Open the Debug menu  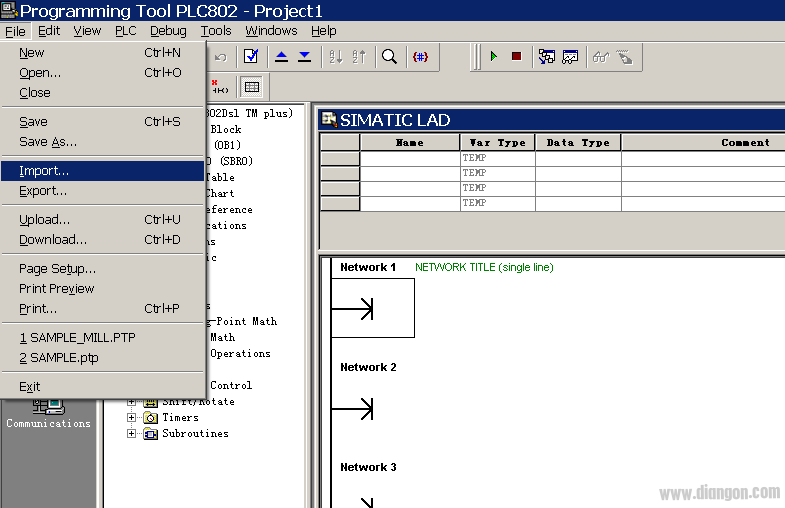[168, 31]
